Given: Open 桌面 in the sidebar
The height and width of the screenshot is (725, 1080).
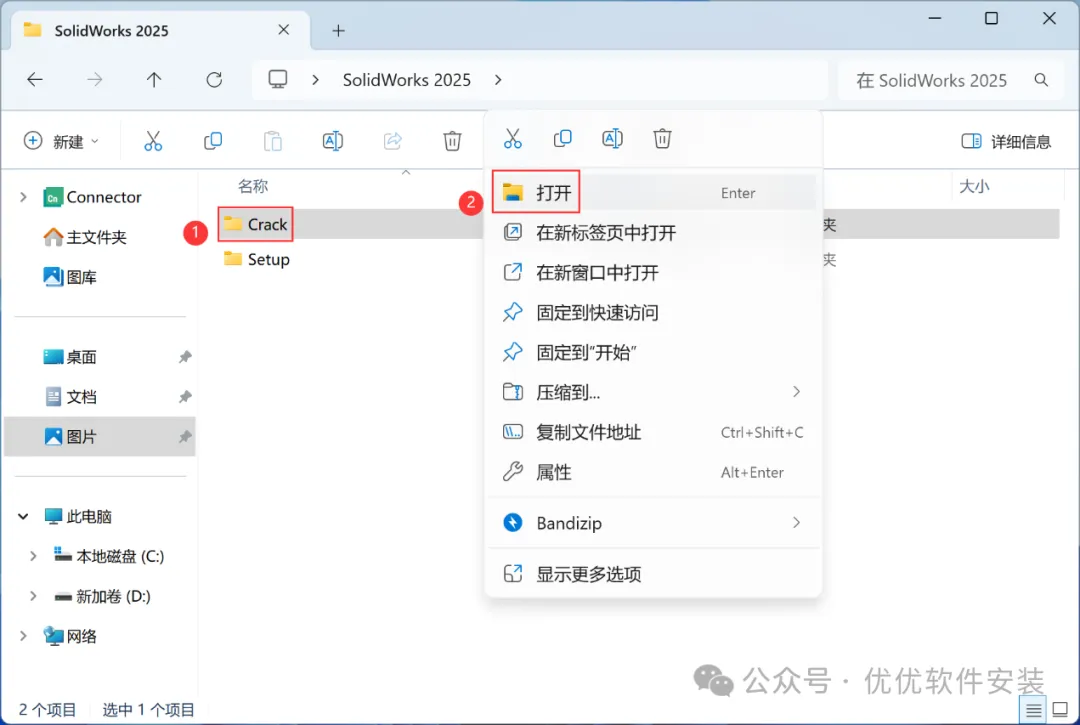Looking at the screenshot, I should click(x=70, y=357).
